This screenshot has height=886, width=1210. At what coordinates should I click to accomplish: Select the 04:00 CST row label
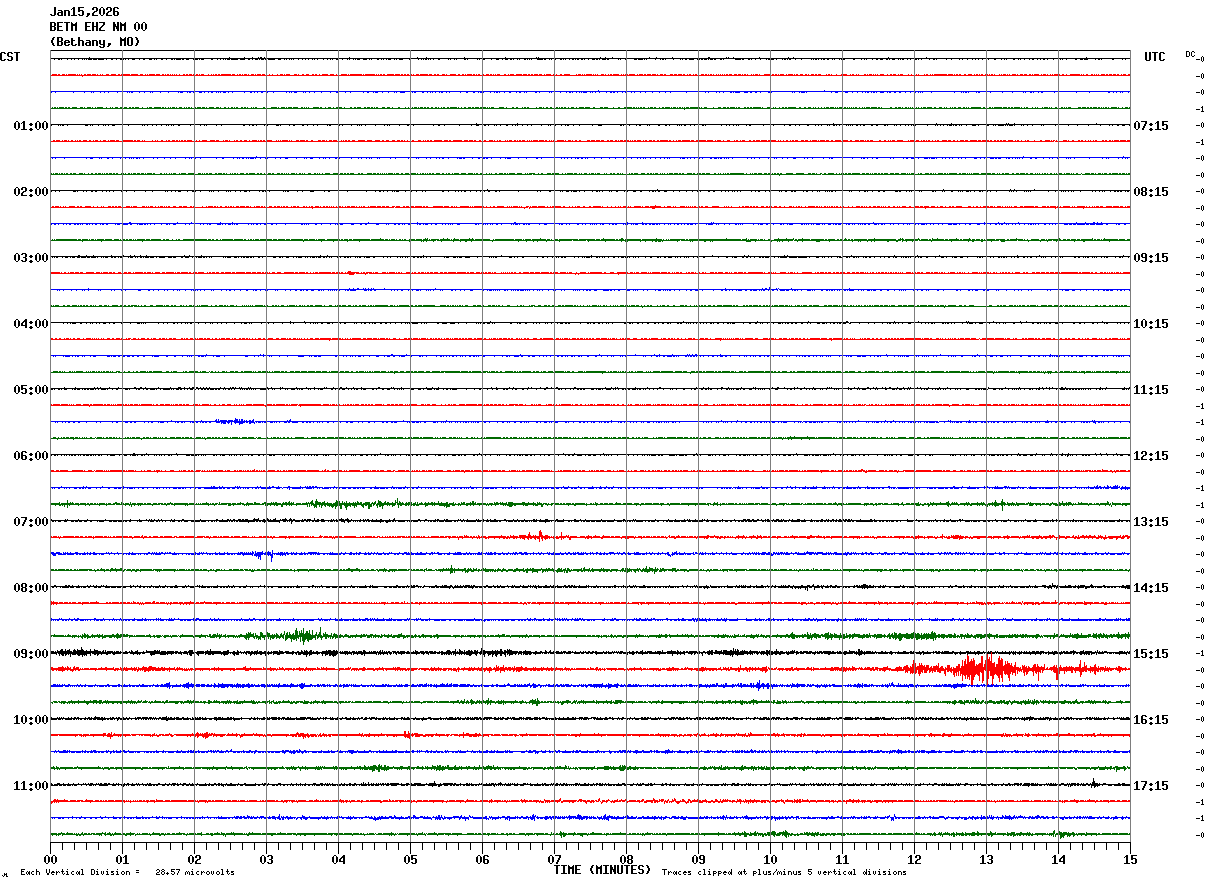click(x=30, y=324)
